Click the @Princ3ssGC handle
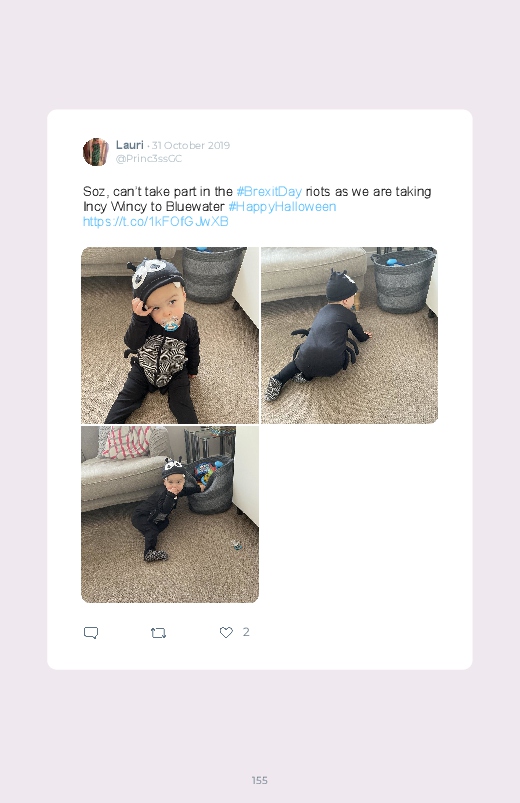Image resolution: width=520 pixels, height=803 pixels. 149,158
